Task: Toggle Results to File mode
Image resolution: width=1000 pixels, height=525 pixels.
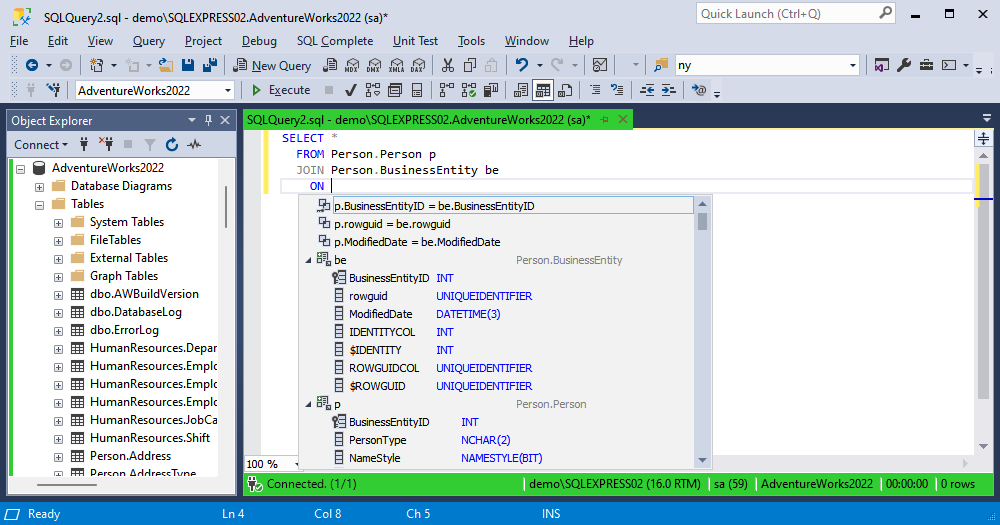Action: click(565, 90)
